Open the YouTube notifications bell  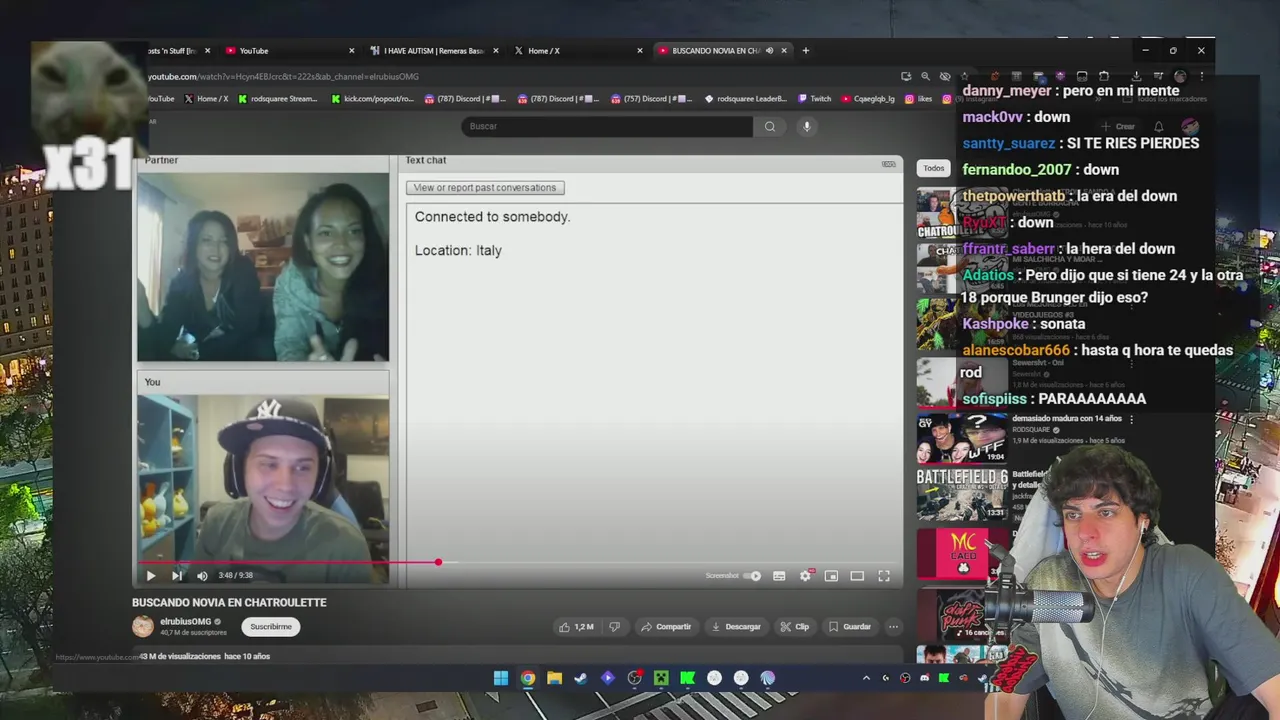point(1158,127)
